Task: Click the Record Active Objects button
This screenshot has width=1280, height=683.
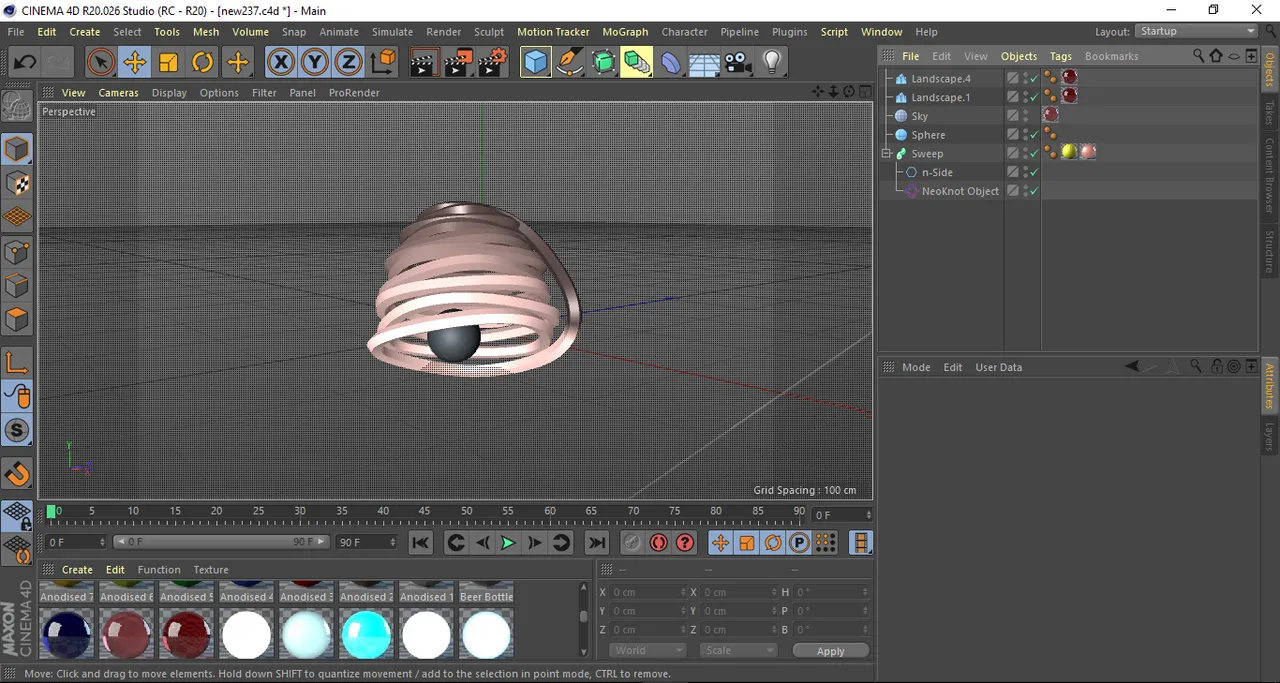Action: click(x=632, y=542)
